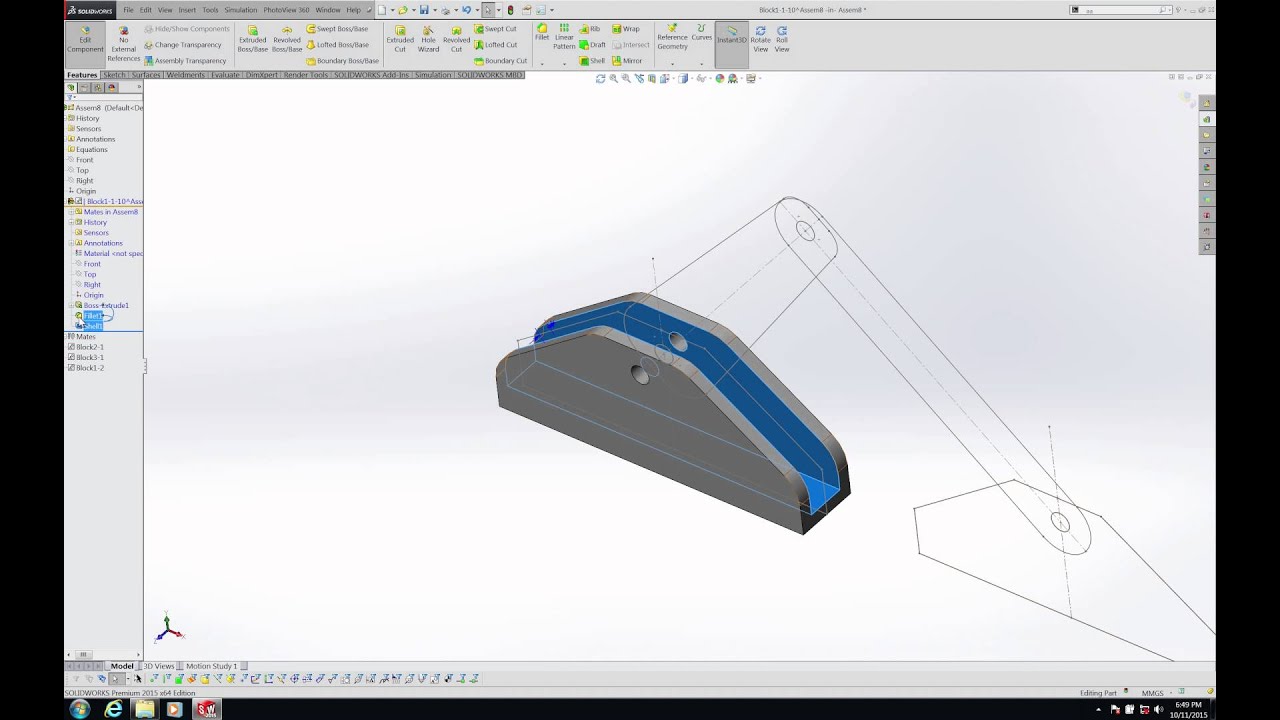Open dropdown under Curves

coord(702,63)
